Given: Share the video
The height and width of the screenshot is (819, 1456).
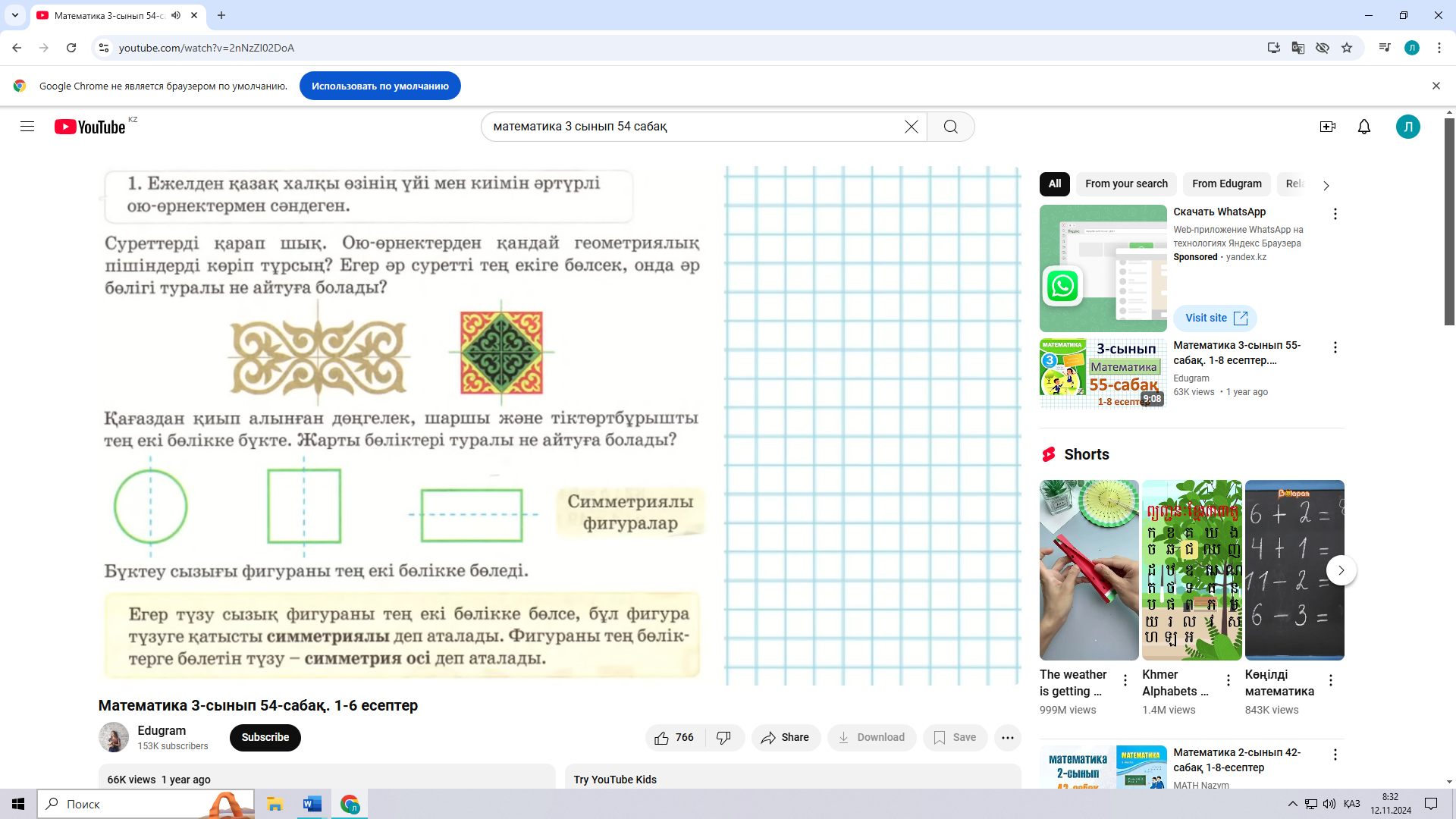Looking at the screenshot, I should point(786,737).
